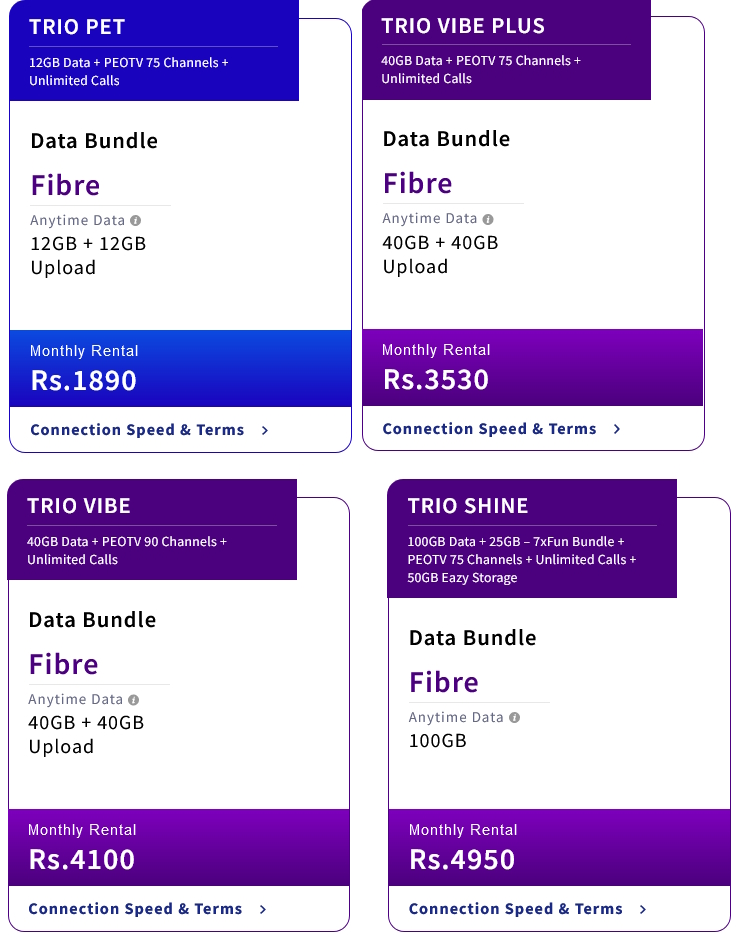Viewport: 736px width, 939px height.
Task: Open Connection Speed & Terms for TRIO VIBE
Action: coord(135,909)
